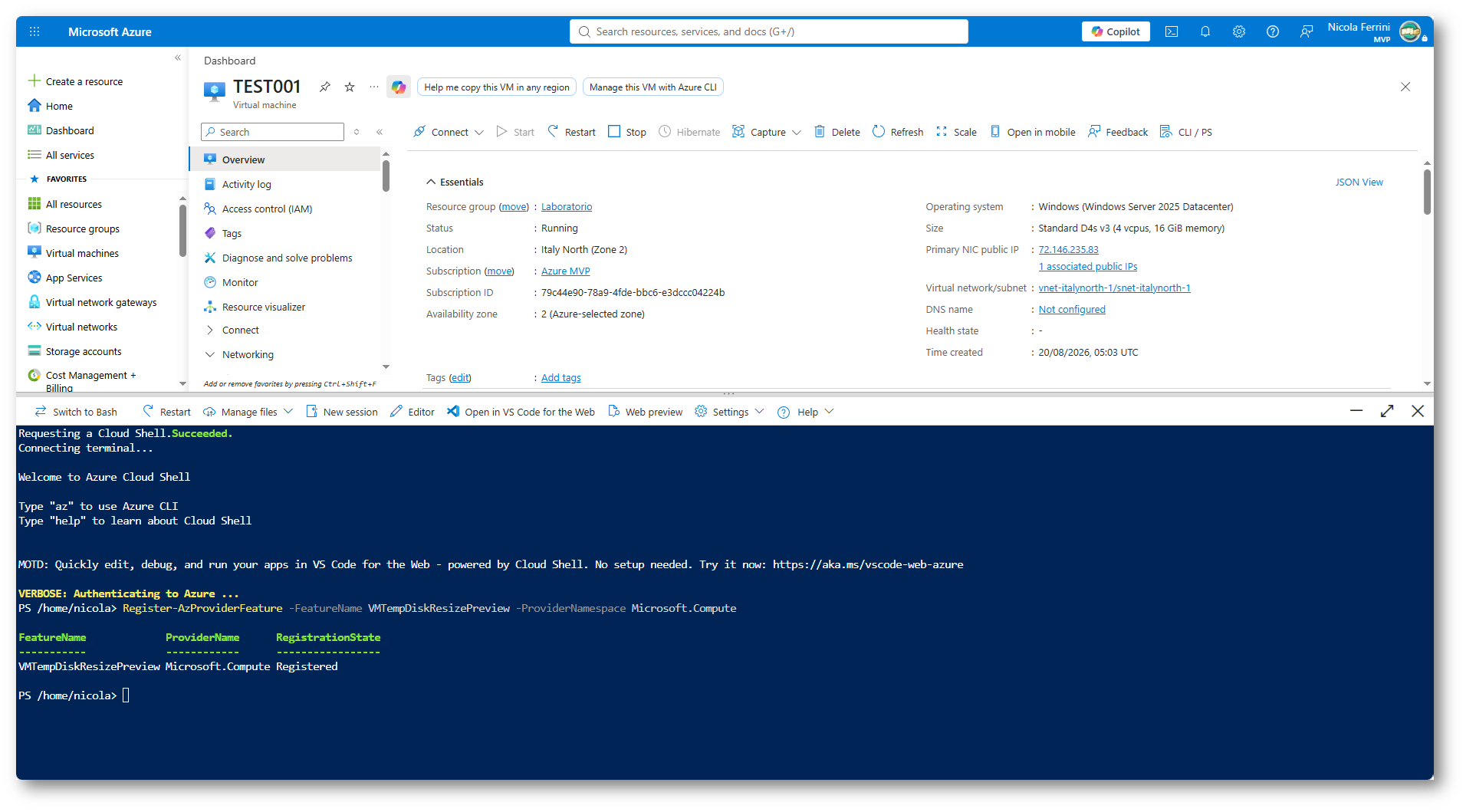
Task: Restart the virtual machine
Action: click(571, 132)
